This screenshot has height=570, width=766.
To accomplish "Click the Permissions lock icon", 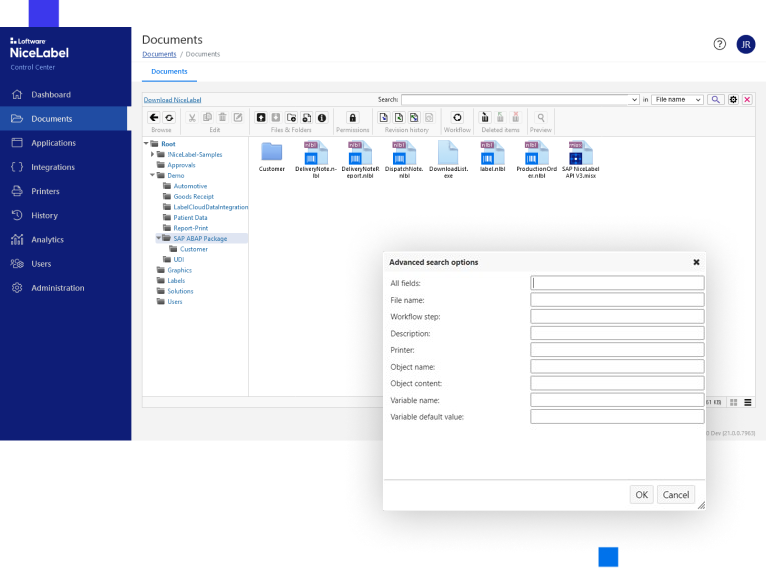I will coord(352,117).
